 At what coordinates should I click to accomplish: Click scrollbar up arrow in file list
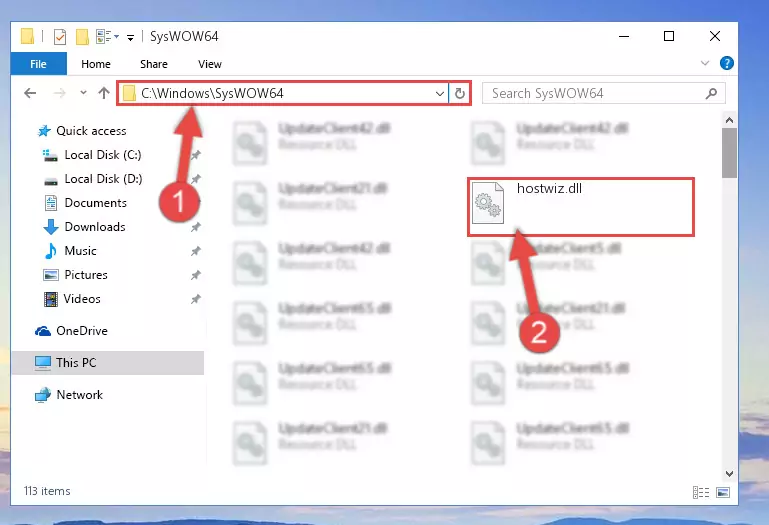coord(729,120)
